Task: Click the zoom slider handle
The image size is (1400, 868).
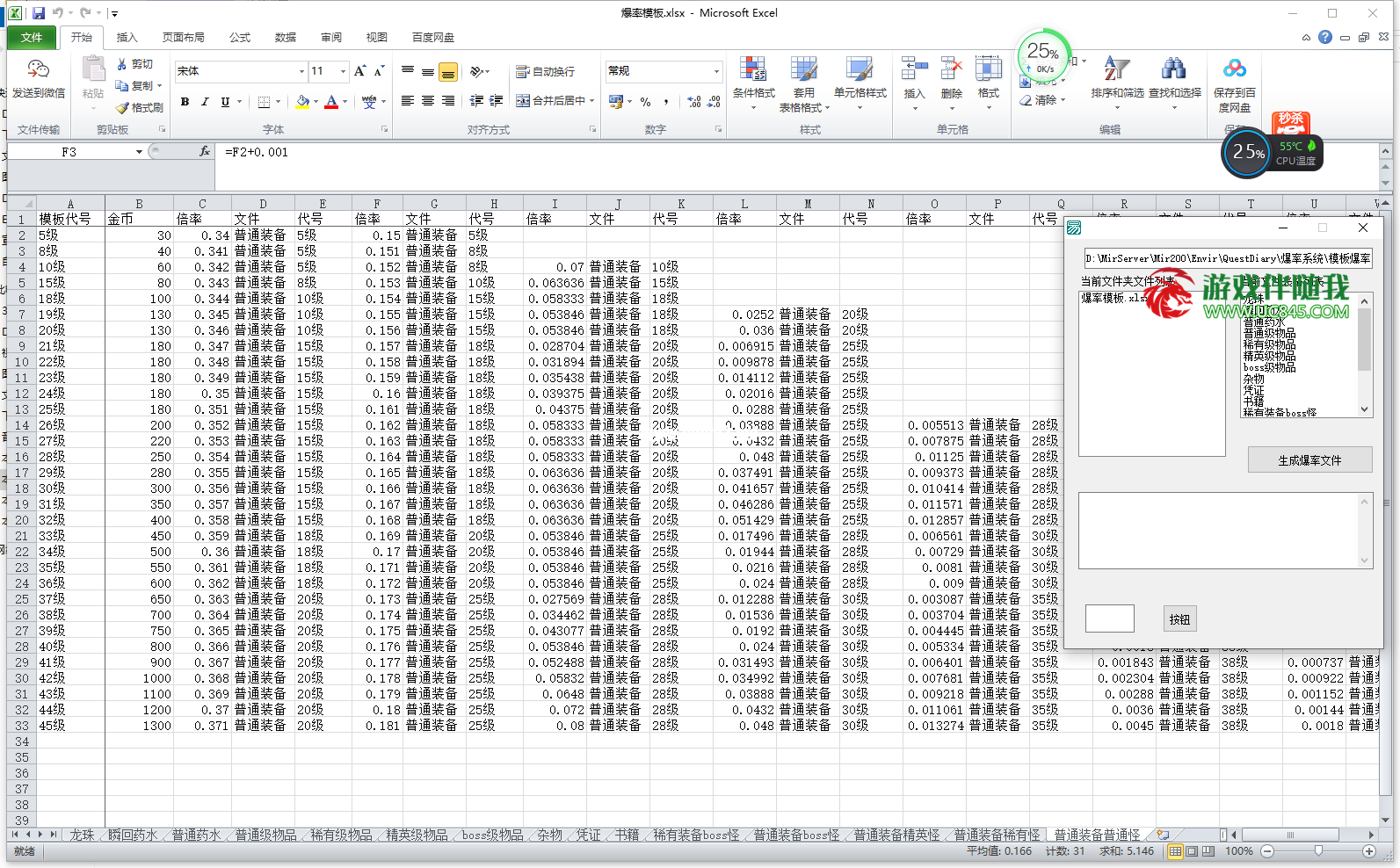Action: (1318, 851)
